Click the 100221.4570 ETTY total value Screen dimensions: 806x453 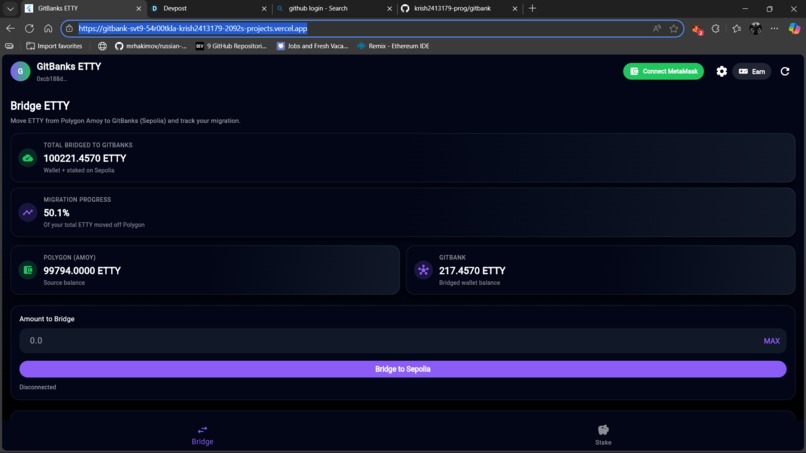[85, 158]
